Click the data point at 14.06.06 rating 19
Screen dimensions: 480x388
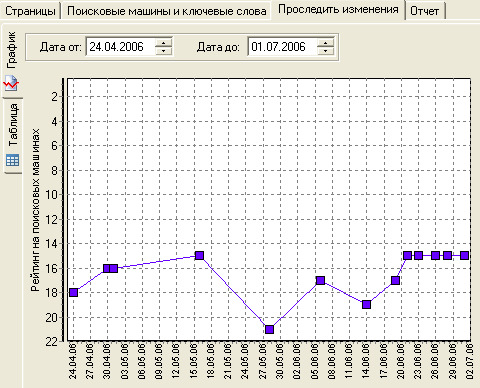point(366,304)
